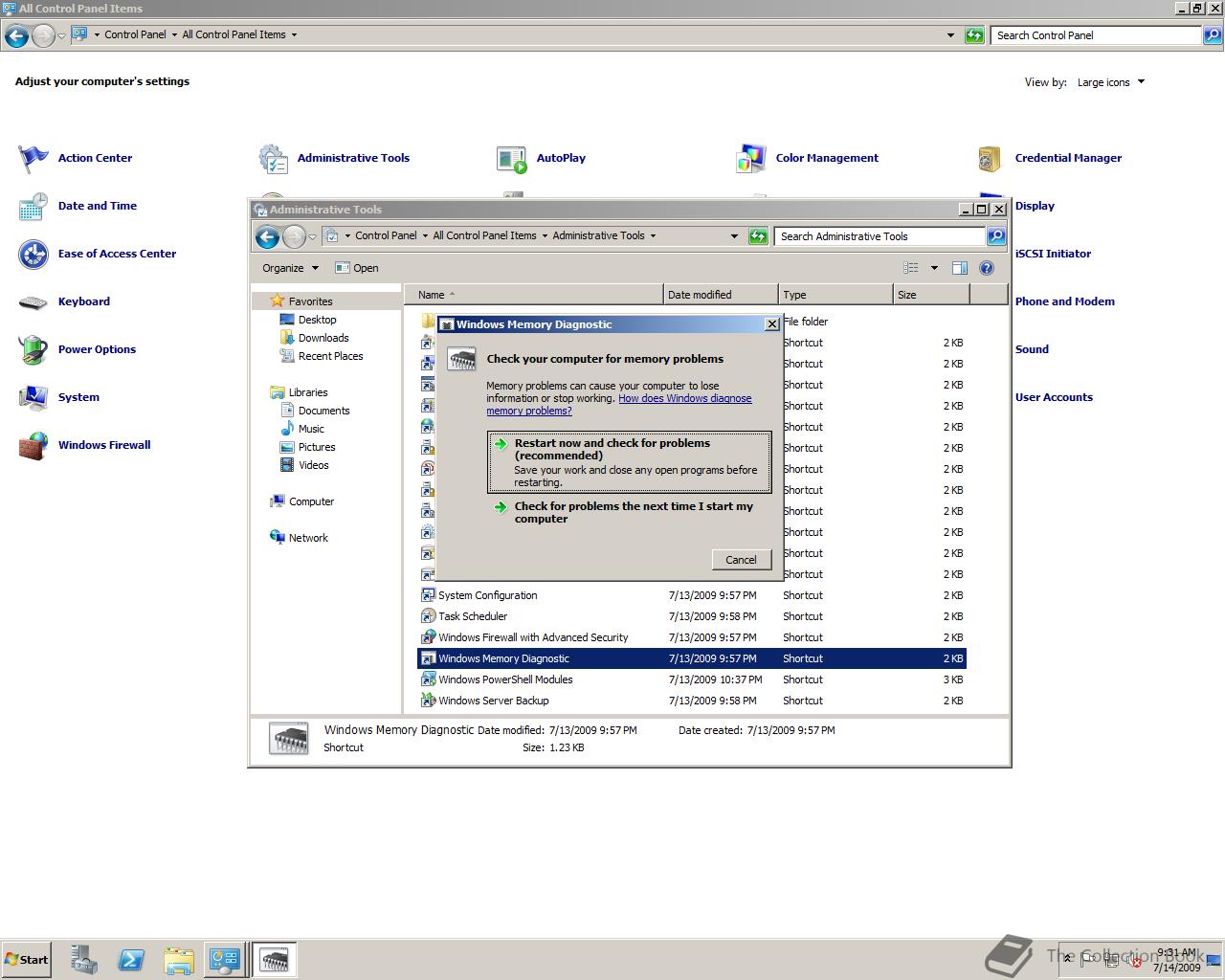Open help icon in Administrative Tools toolbar
The image size is (1225, 980).
coord(987,268)
